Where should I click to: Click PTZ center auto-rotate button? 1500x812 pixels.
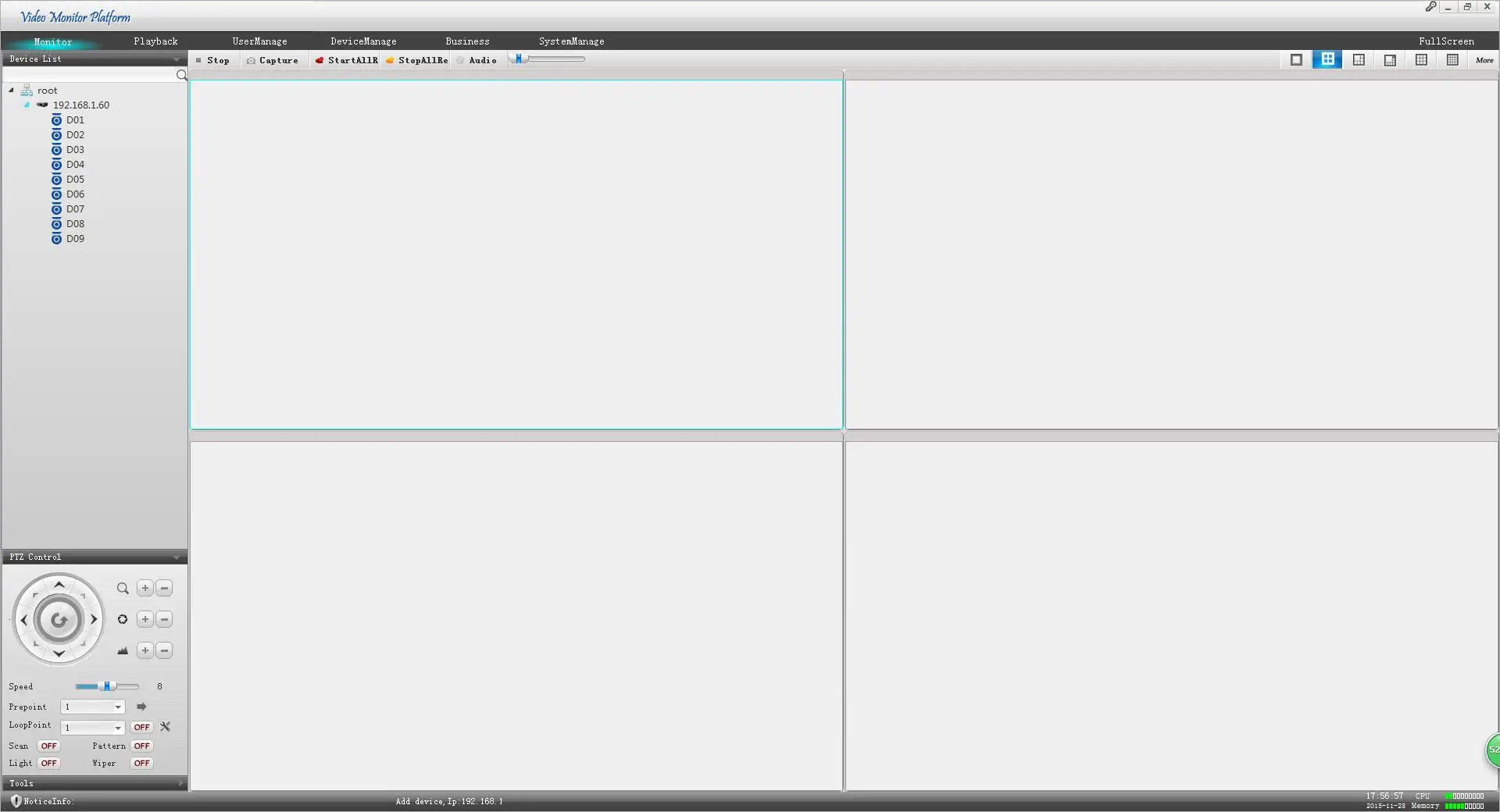59,621
